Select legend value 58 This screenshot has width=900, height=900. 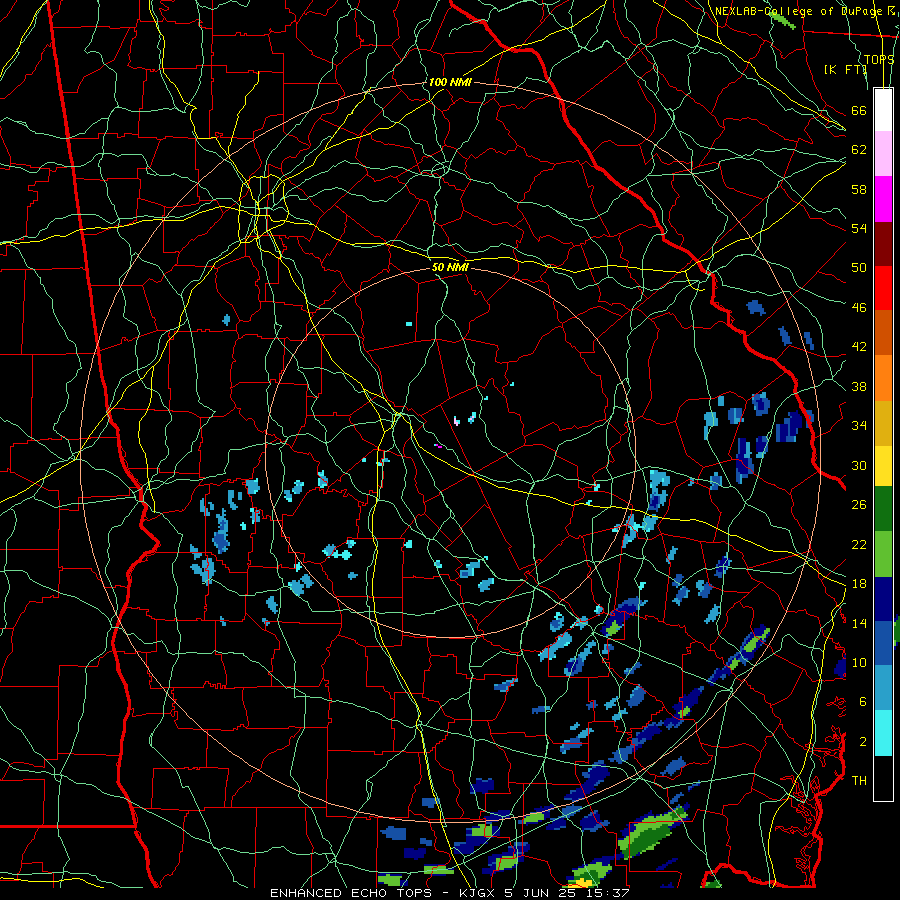click(x=859, y=189)
